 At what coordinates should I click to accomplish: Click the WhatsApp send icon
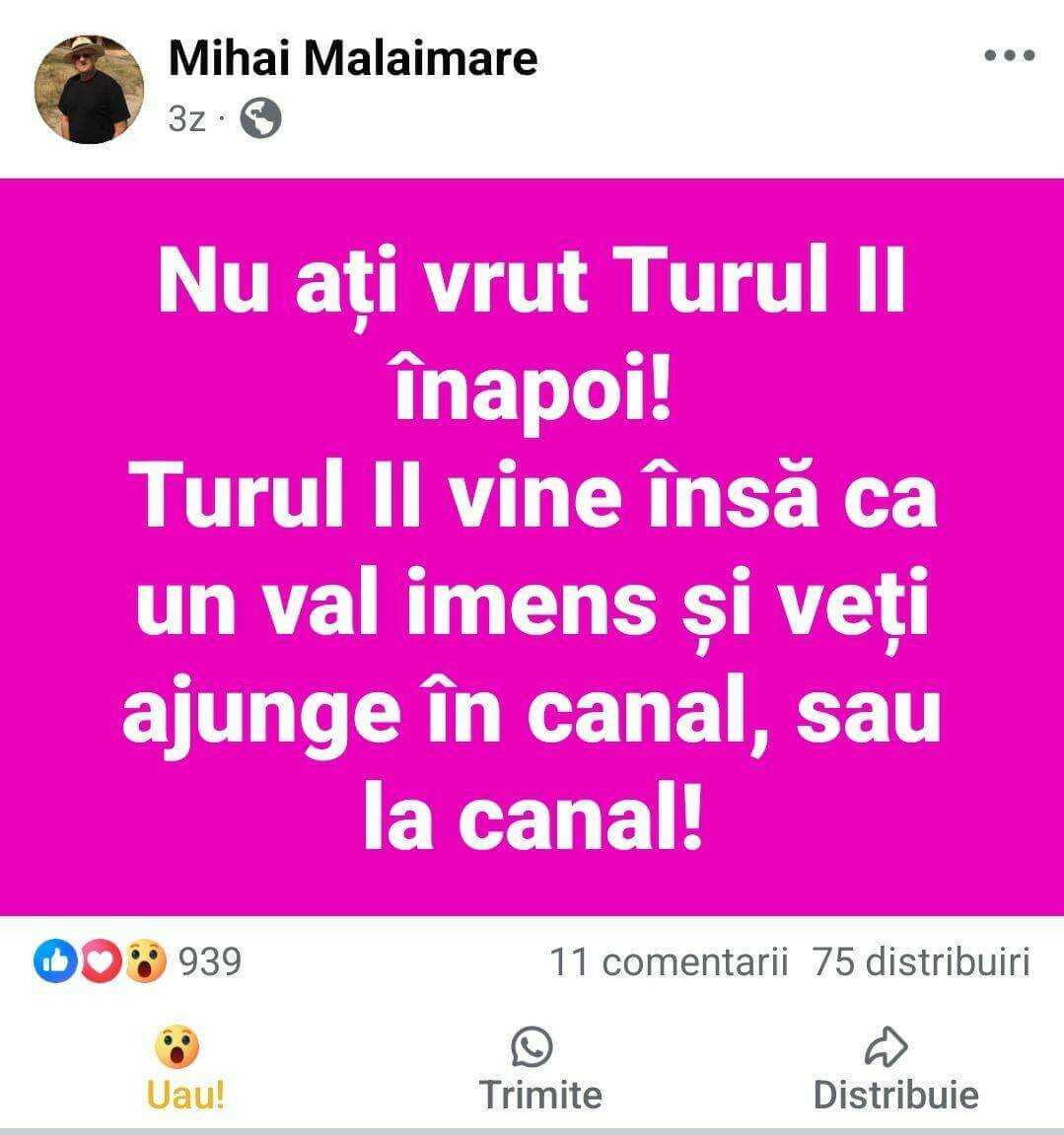click(x=532, y=1046)
